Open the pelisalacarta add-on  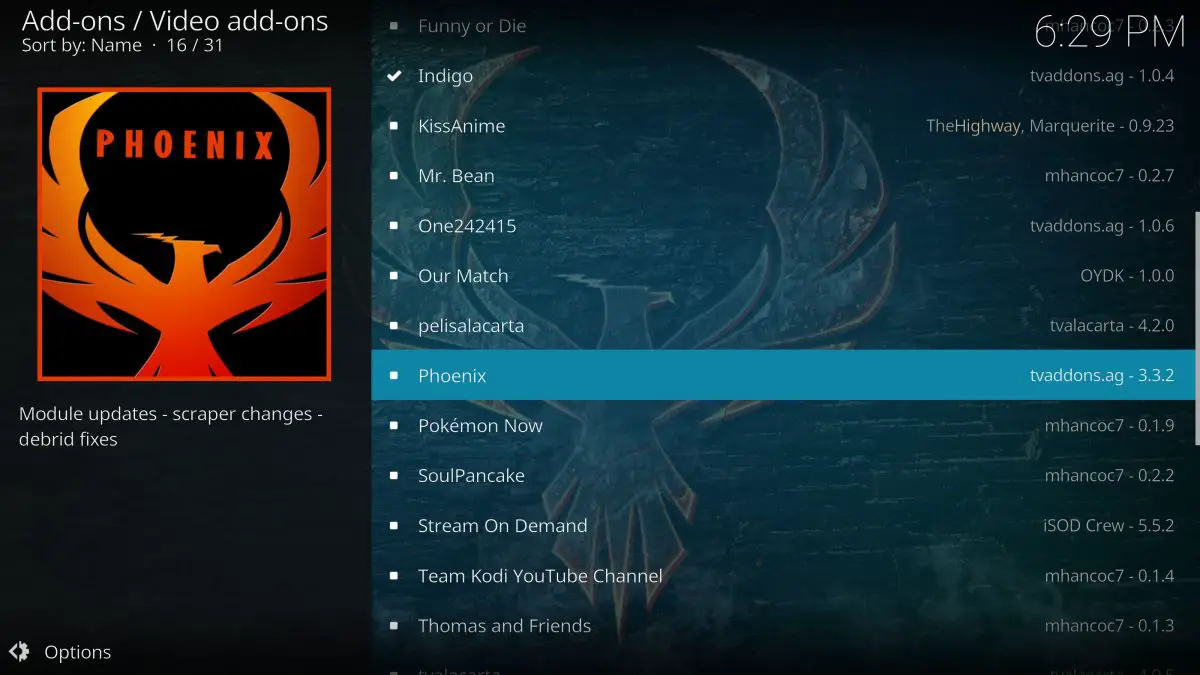pos(783,325)
